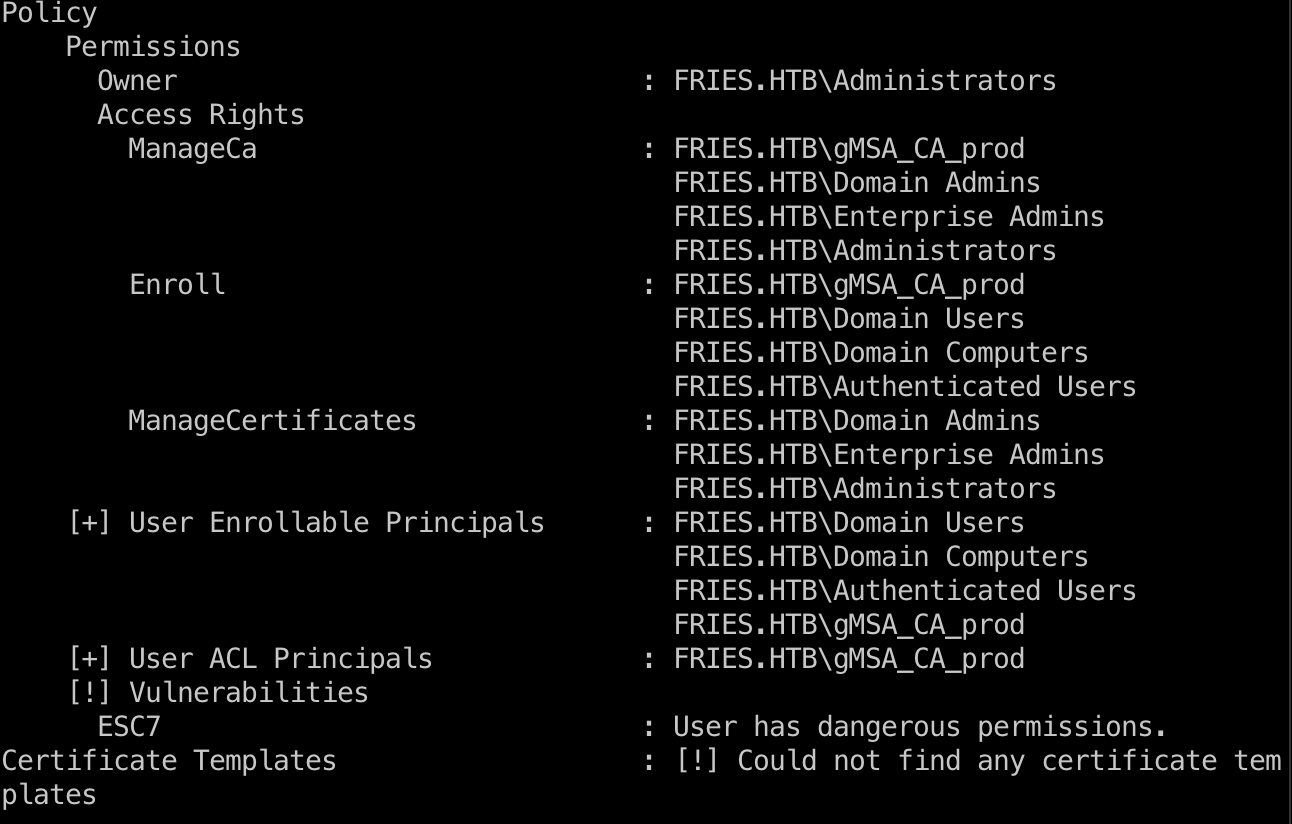Click the [+] before User ACL Principals
This screenshot has height=824, width=1292.
[x=89, y=658]
